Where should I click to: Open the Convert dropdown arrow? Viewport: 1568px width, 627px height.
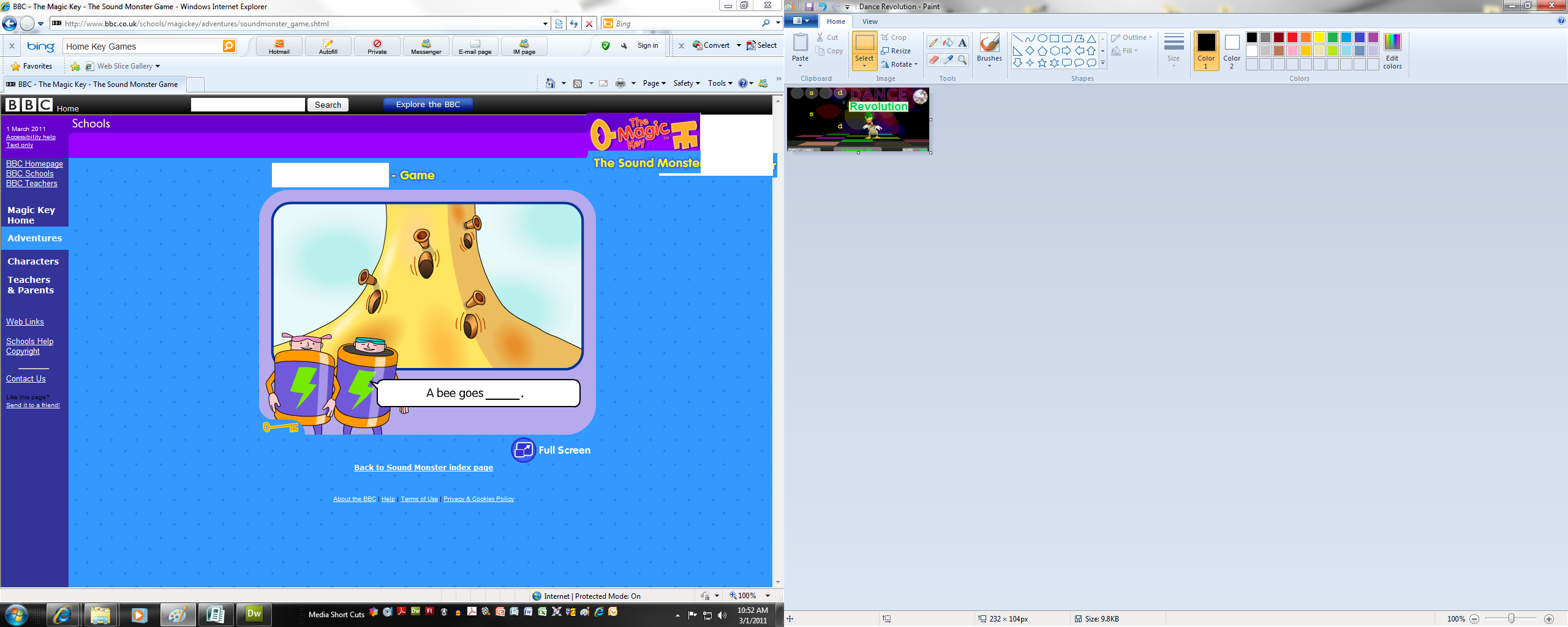coord(739,45)
